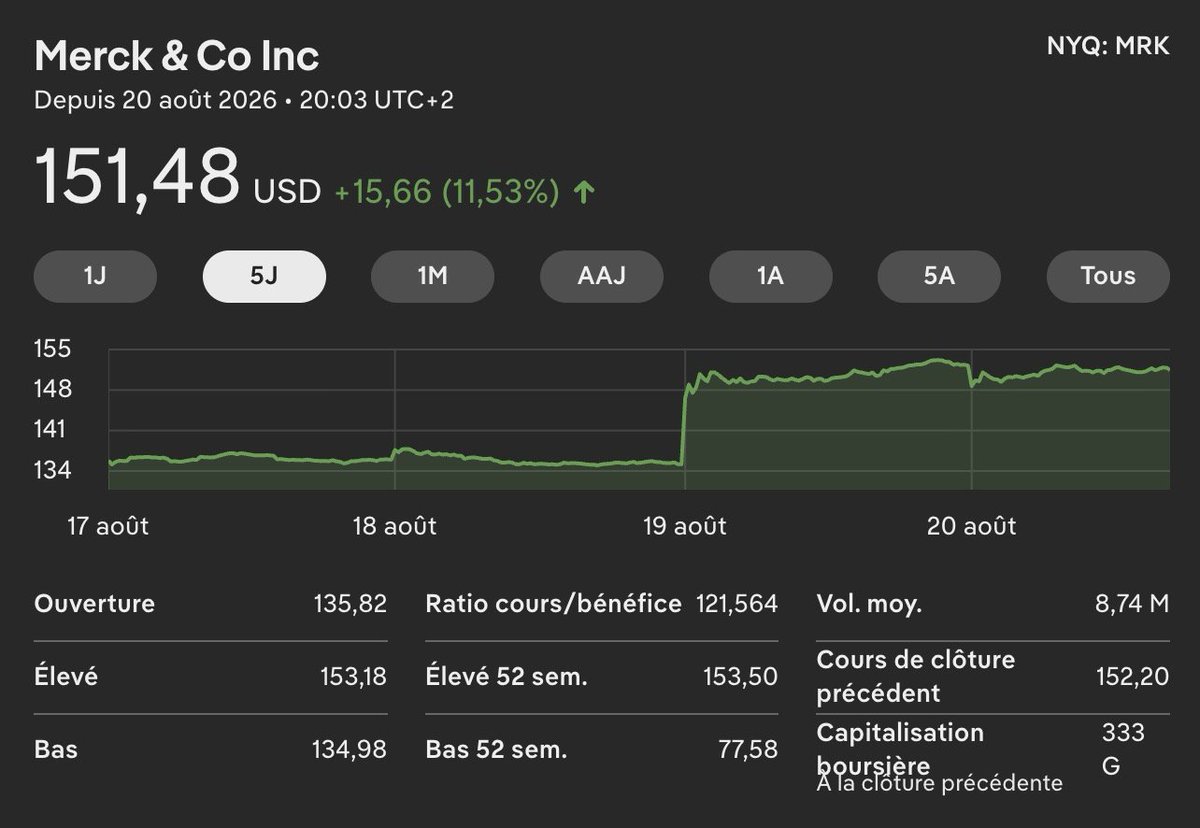
Task: Click the Vol. moy. label
Action: [869, 604]
